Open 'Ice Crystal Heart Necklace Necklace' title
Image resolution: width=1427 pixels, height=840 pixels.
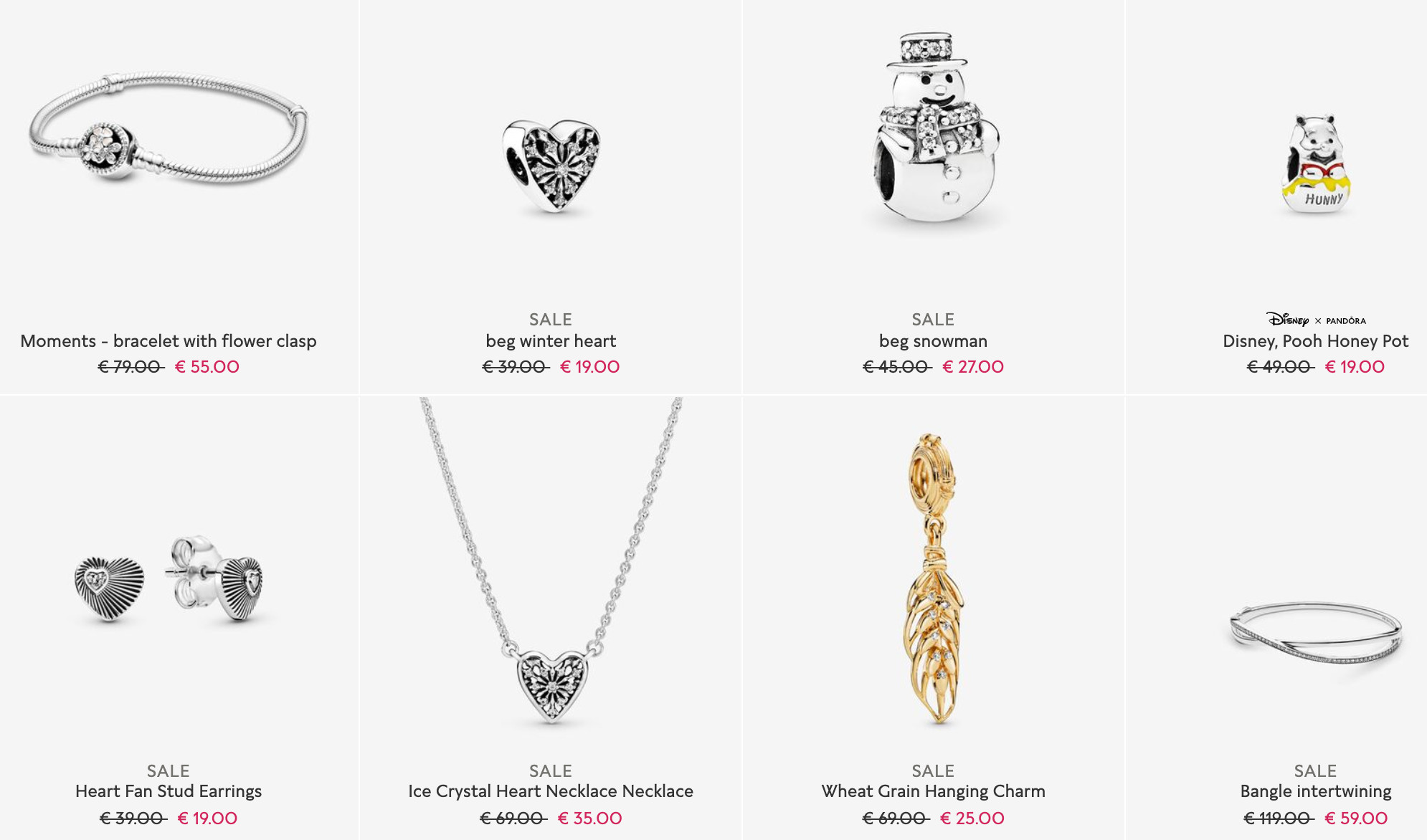click(551, 791)
